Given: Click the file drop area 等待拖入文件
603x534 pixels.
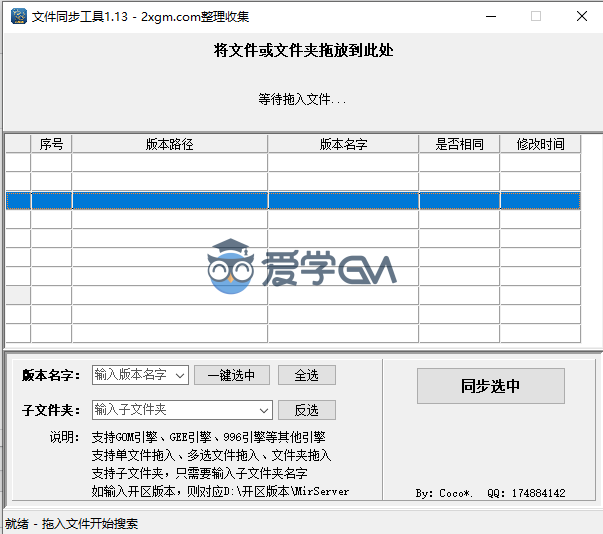Looking at the screenshot, I should point(302,99).
